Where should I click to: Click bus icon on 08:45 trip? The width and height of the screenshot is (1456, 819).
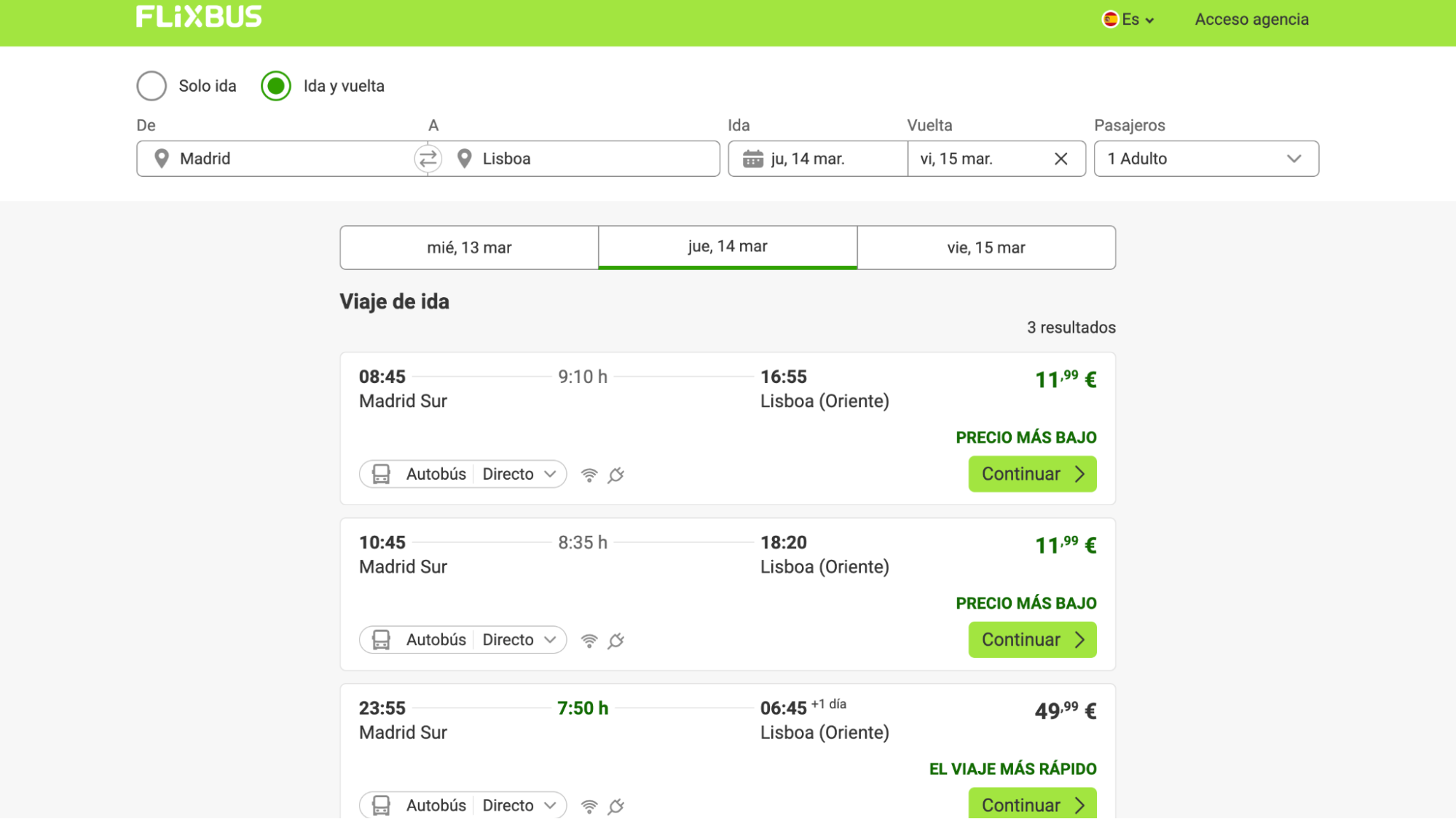click(381, 474)
